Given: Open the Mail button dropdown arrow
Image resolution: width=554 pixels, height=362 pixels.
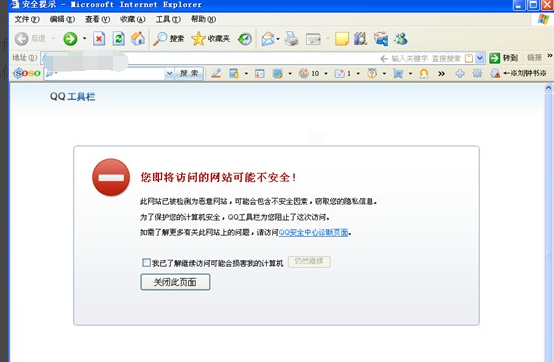Looking at the screenshot, I should coord(278,38).
